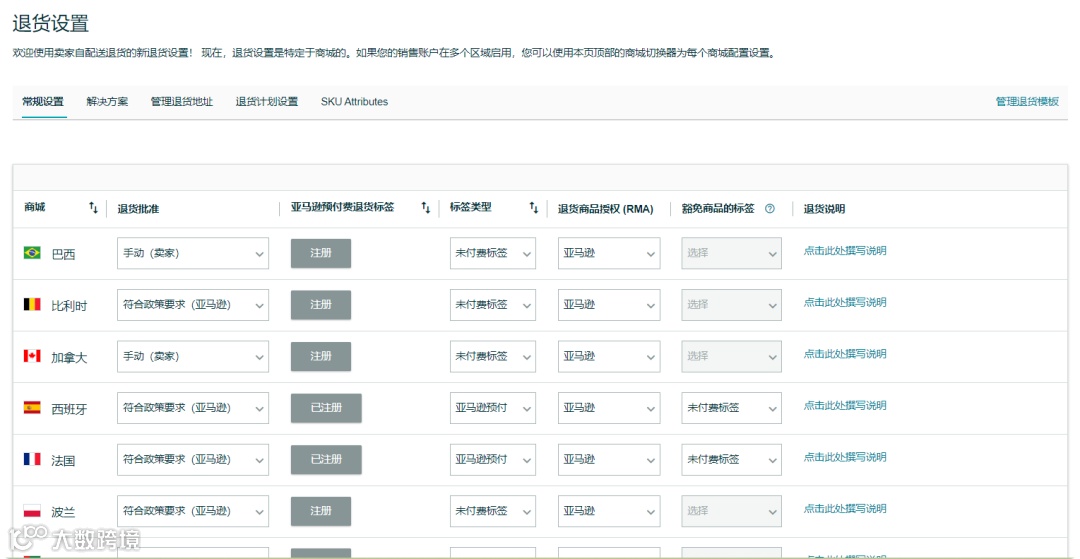Viewport: 1080px width, 559px height.
Task: Open the 解决方案 tab
Action: pos(107,102)
